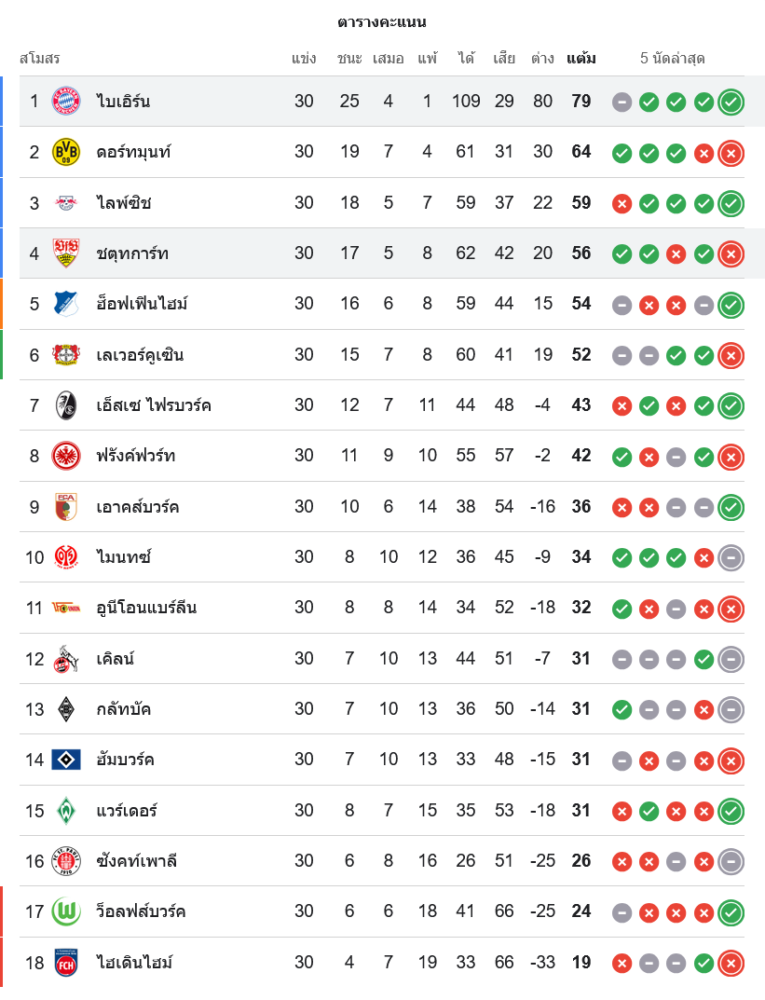Screen dimensions: 765x1000
Task: Click the 5 นัดล่าสุด column header
Action: tap(673, 58)
